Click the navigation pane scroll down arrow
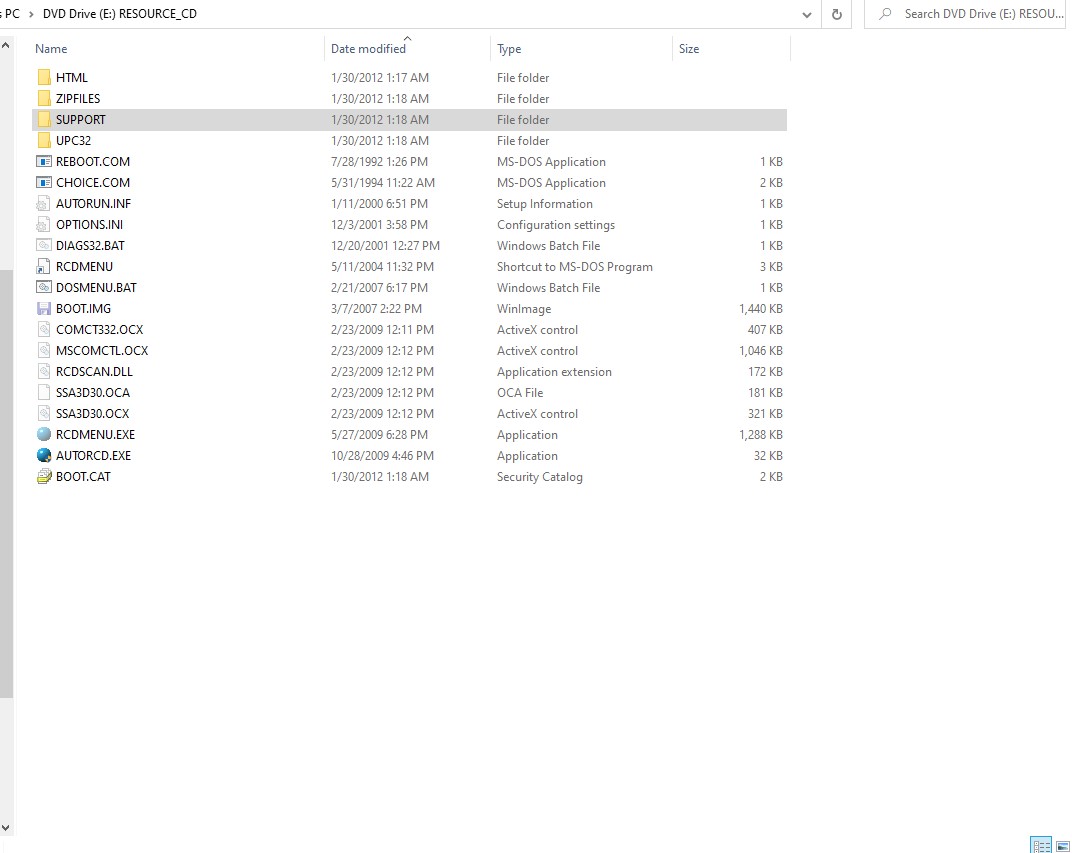The width and height of the screenshot is (1072, 853). (x=6, y=828)
